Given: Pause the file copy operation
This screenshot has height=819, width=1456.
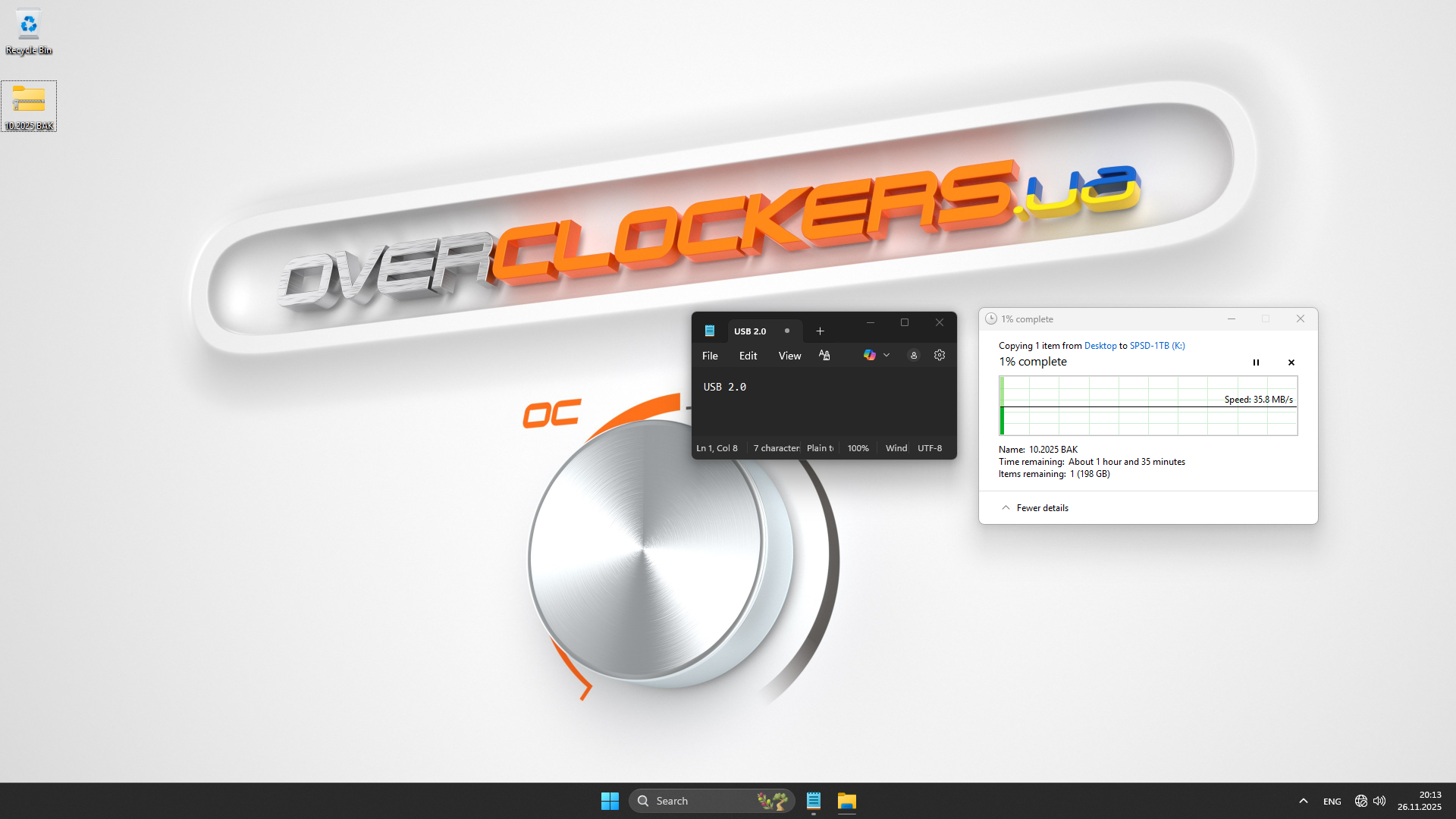Looking at the screenshot, I should (x=1256, y=362).
